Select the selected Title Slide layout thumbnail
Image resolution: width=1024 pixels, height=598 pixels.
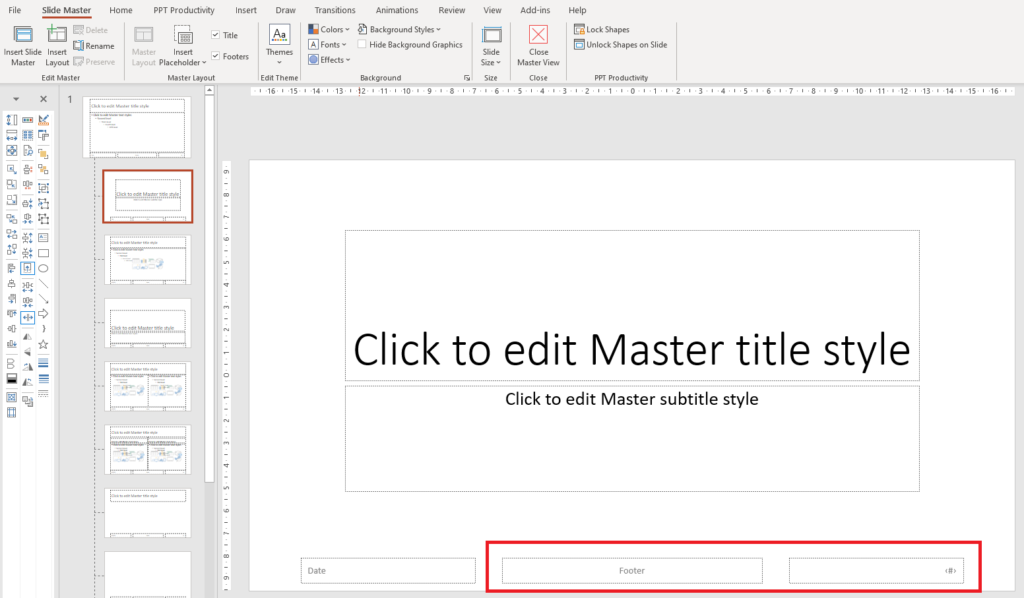click(x=148, y=196)
